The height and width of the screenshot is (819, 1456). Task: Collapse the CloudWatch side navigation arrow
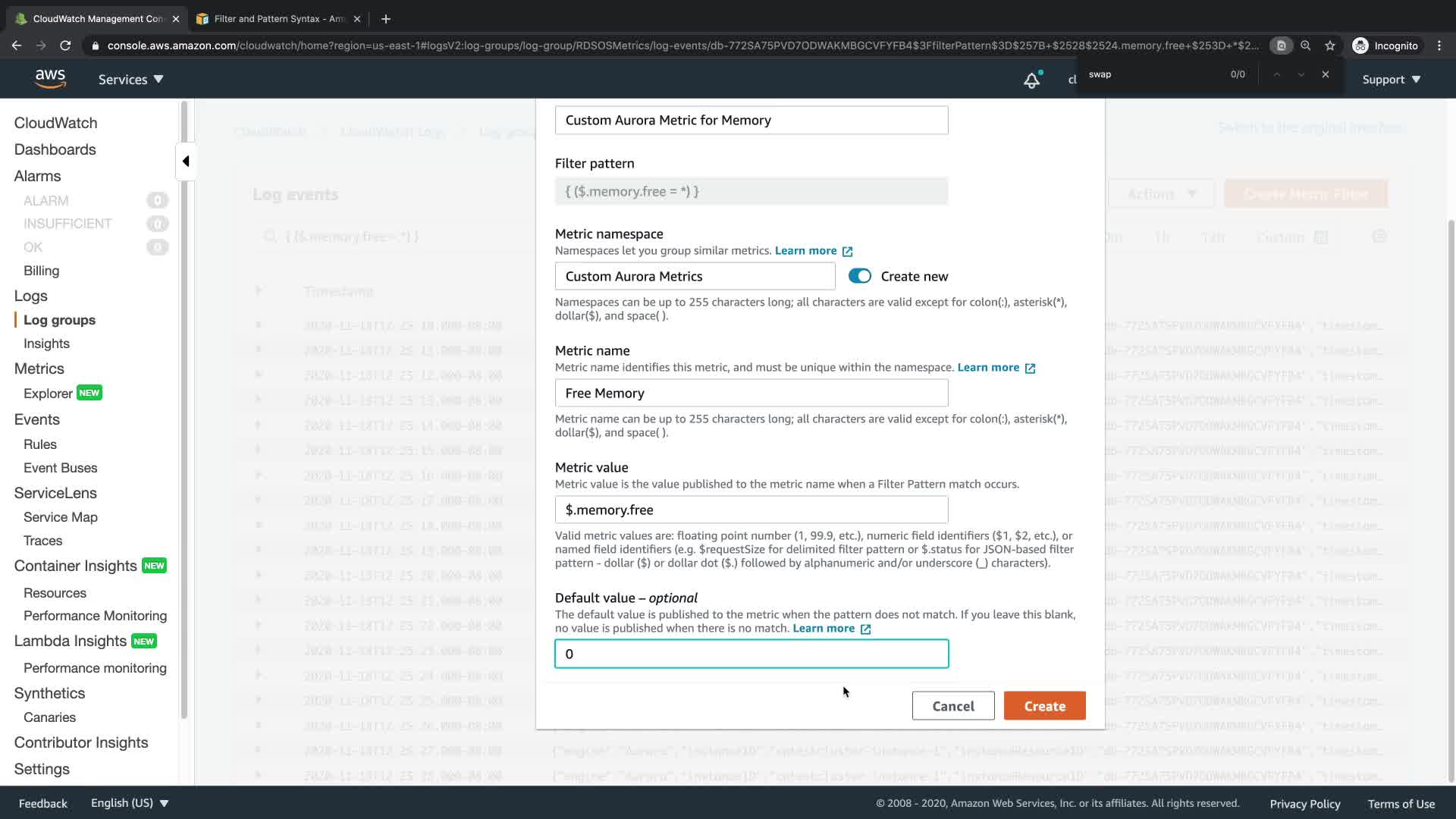tap(186, 161)
